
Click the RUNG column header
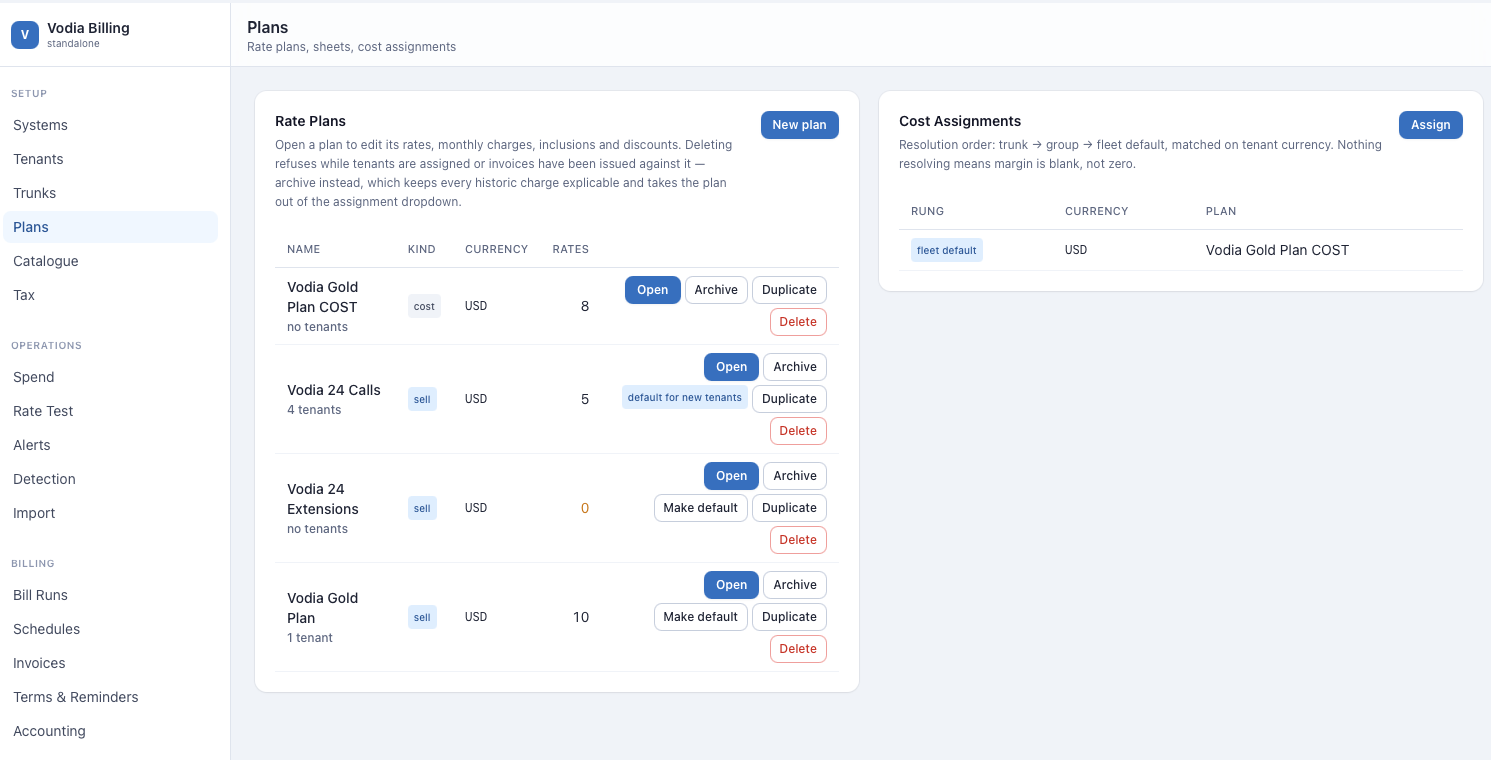(928, 211)
